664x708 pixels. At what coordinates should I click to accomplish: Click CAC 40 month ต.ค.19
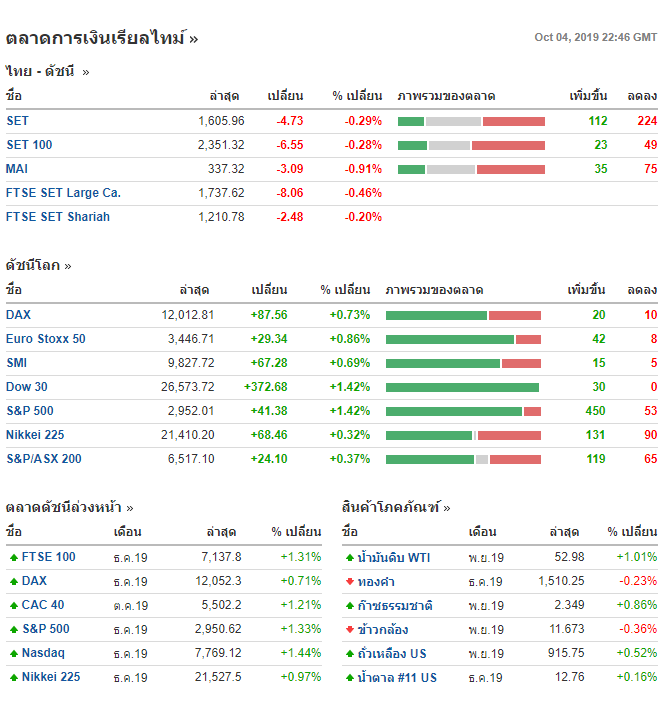click(131, 605)
